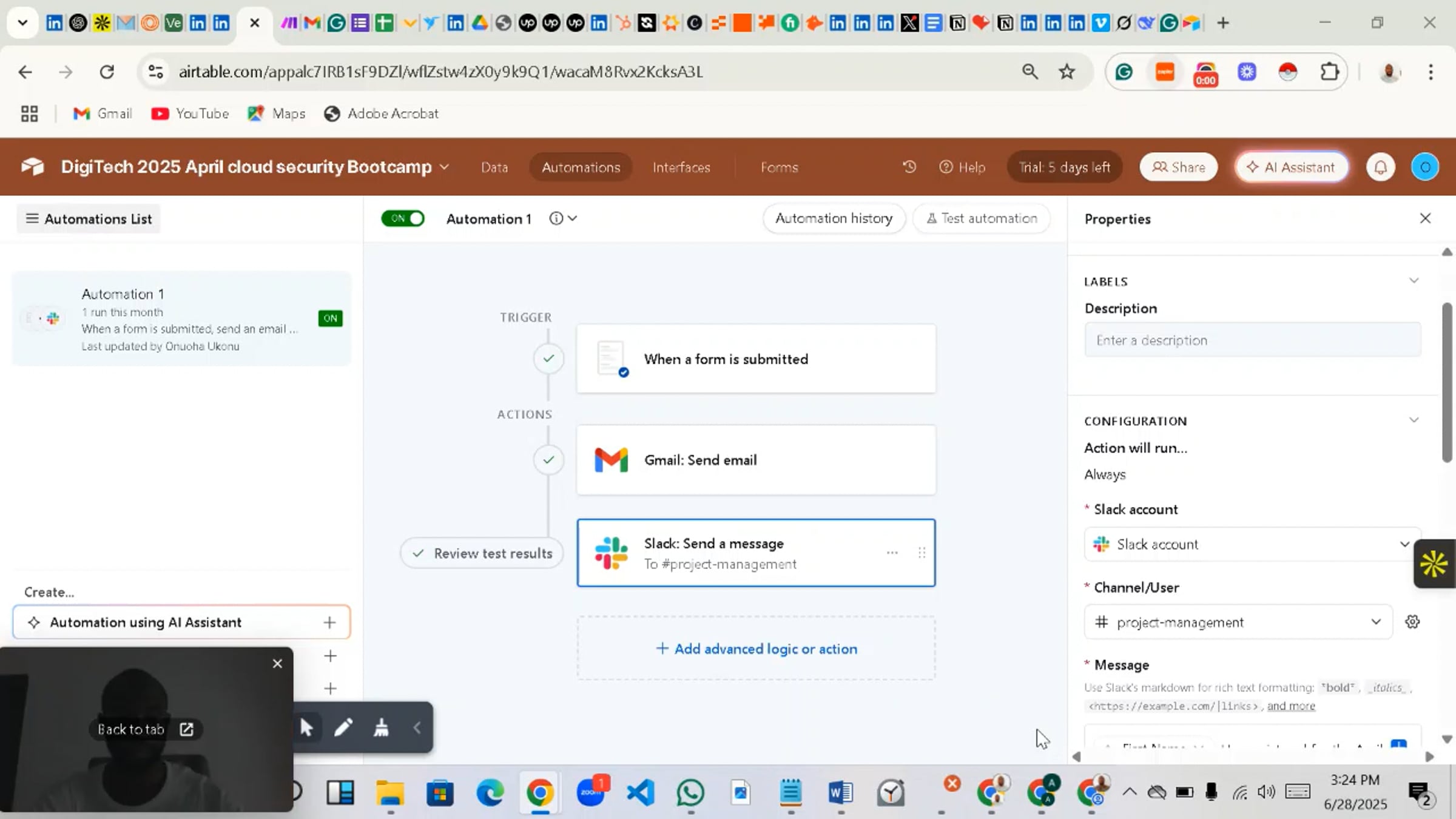Collapse the LABELS section
The height and width of the screenshot is (819, 1456).
pyautogui.click(x=1414, y=281)
